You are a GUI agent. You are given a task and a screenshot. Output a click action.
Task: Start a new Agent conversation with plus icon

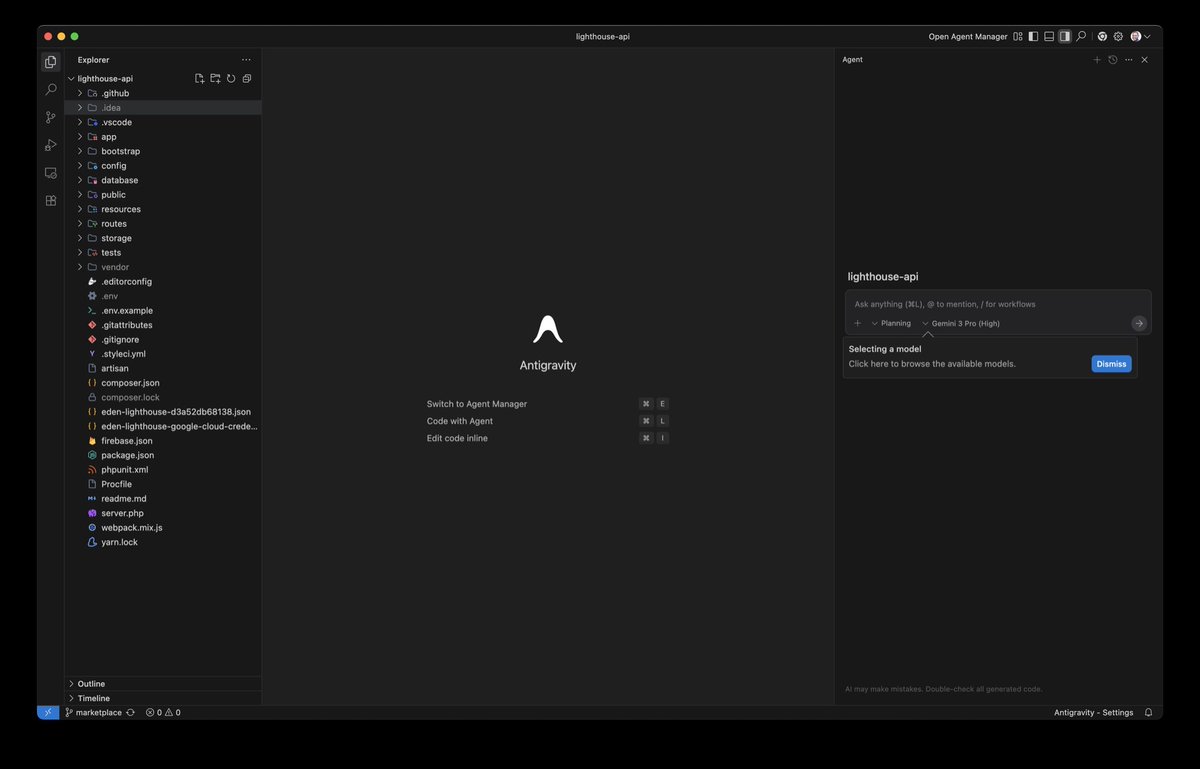pyautogui.click(x=1096, y=60)
